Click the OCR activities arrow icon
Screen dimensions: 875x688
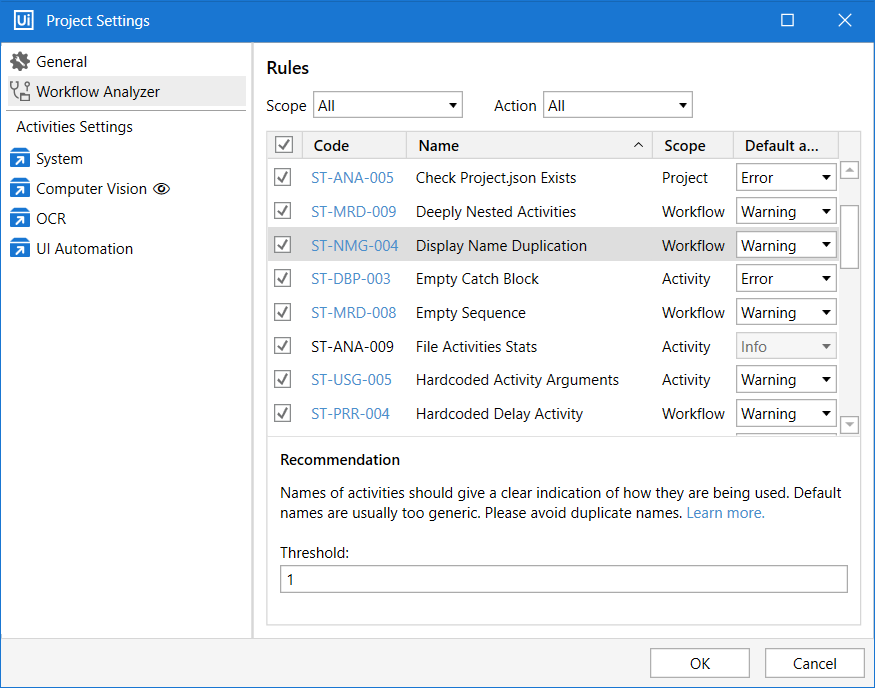point(20,219)
